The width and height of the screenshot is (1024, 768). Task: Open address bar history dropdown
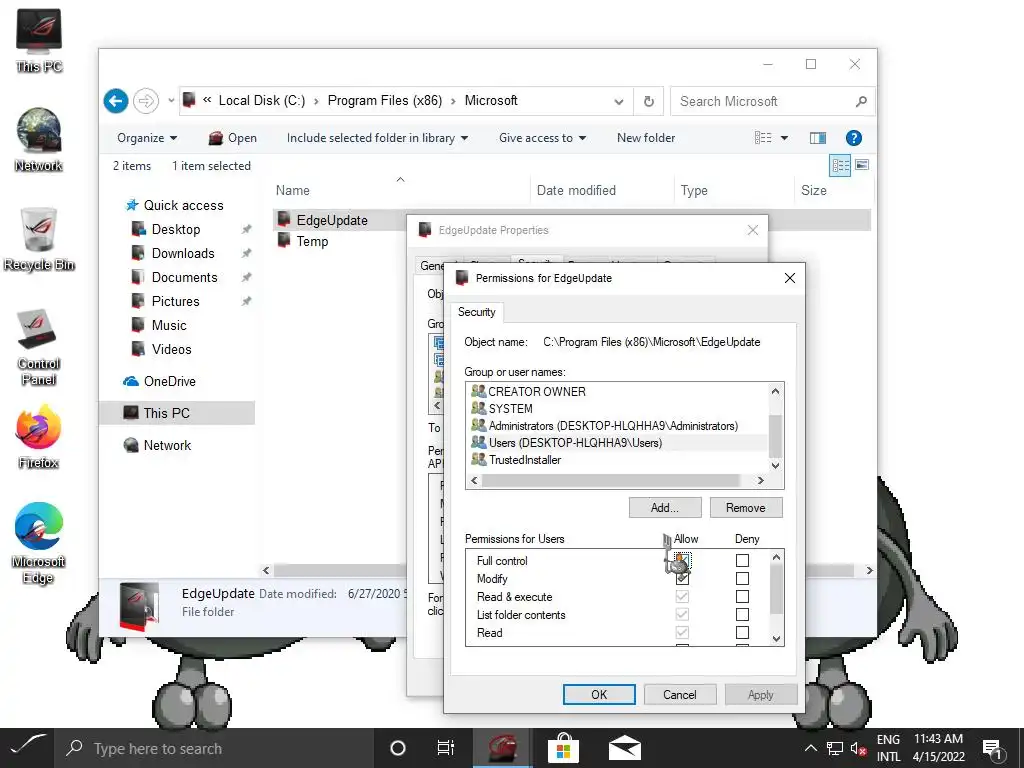pyautogui.click(x=618, y=101)
